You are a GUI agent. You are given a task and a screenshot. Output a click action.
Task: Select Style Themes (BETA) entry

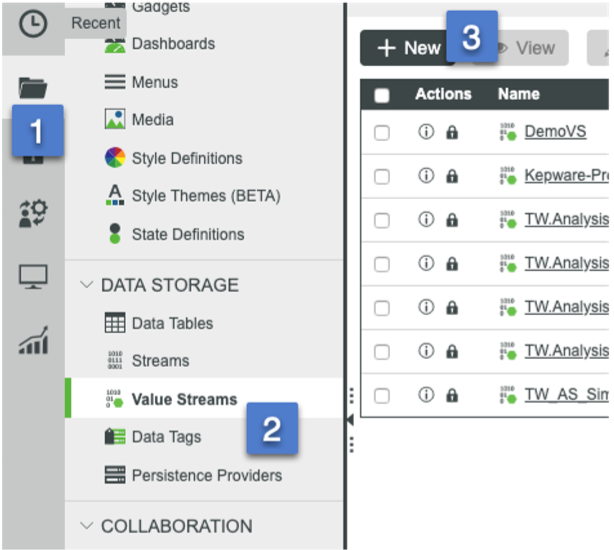[x=206, y=196]
